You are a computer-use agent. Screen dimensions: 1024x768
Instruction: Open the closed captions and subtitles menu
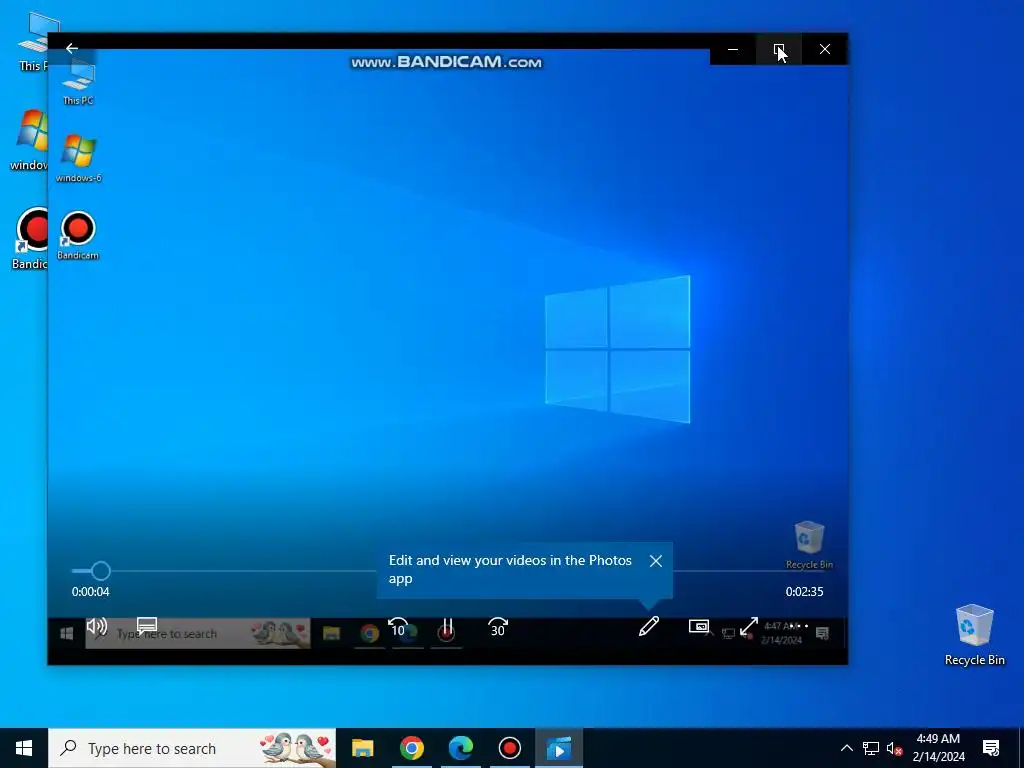pos(146,625)
